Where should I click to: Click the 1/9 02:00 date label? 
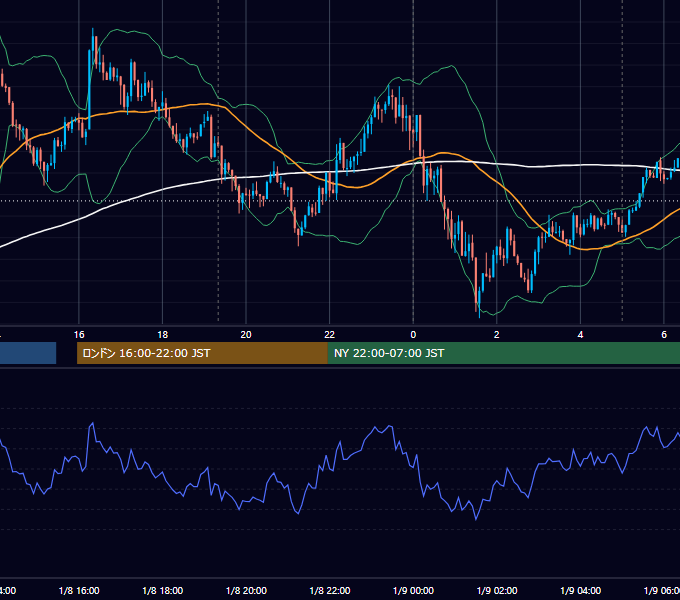point(497,590)
